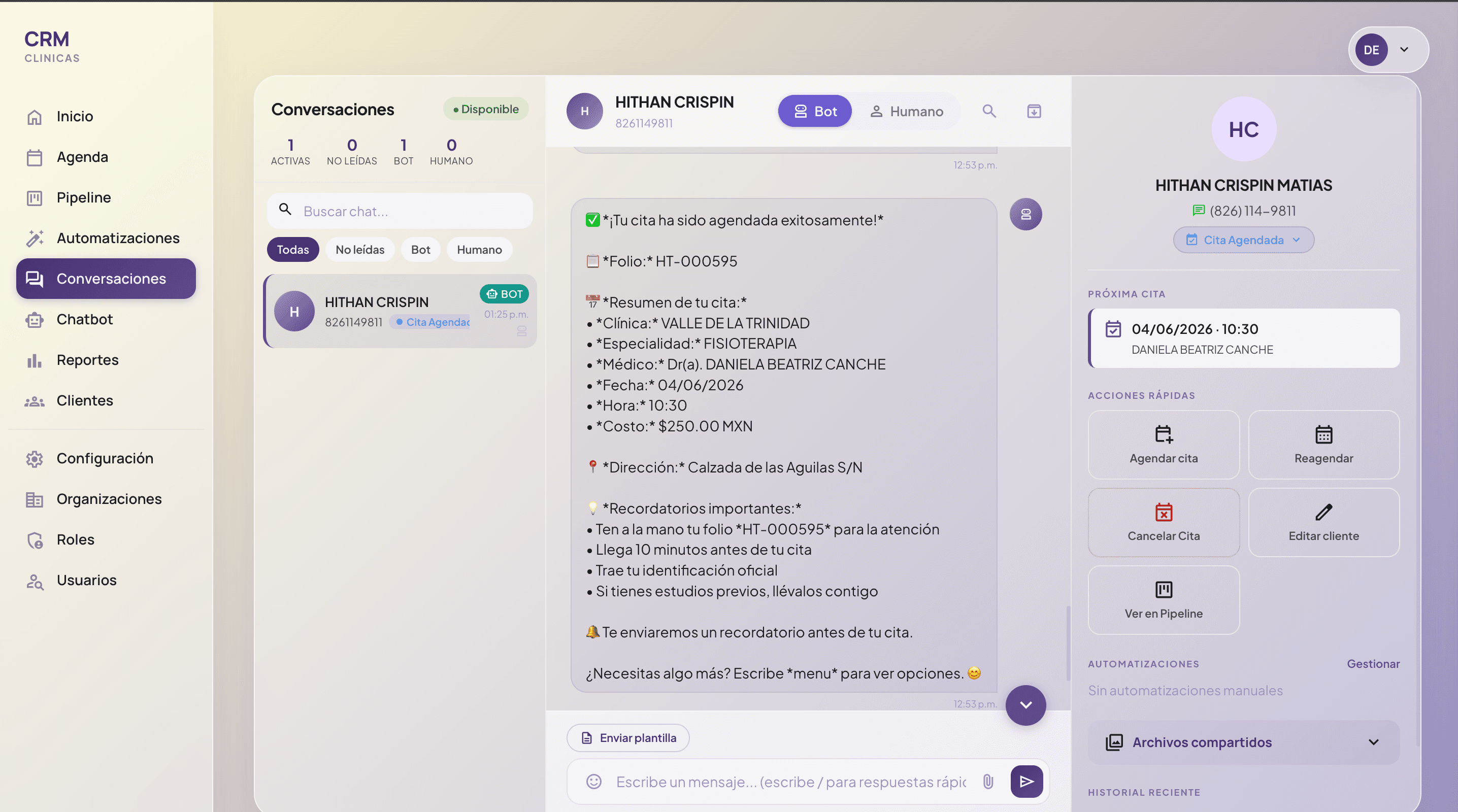Click Editar cliente quick action
This screenshot has height=812, width=1458.
point(1324,522)
